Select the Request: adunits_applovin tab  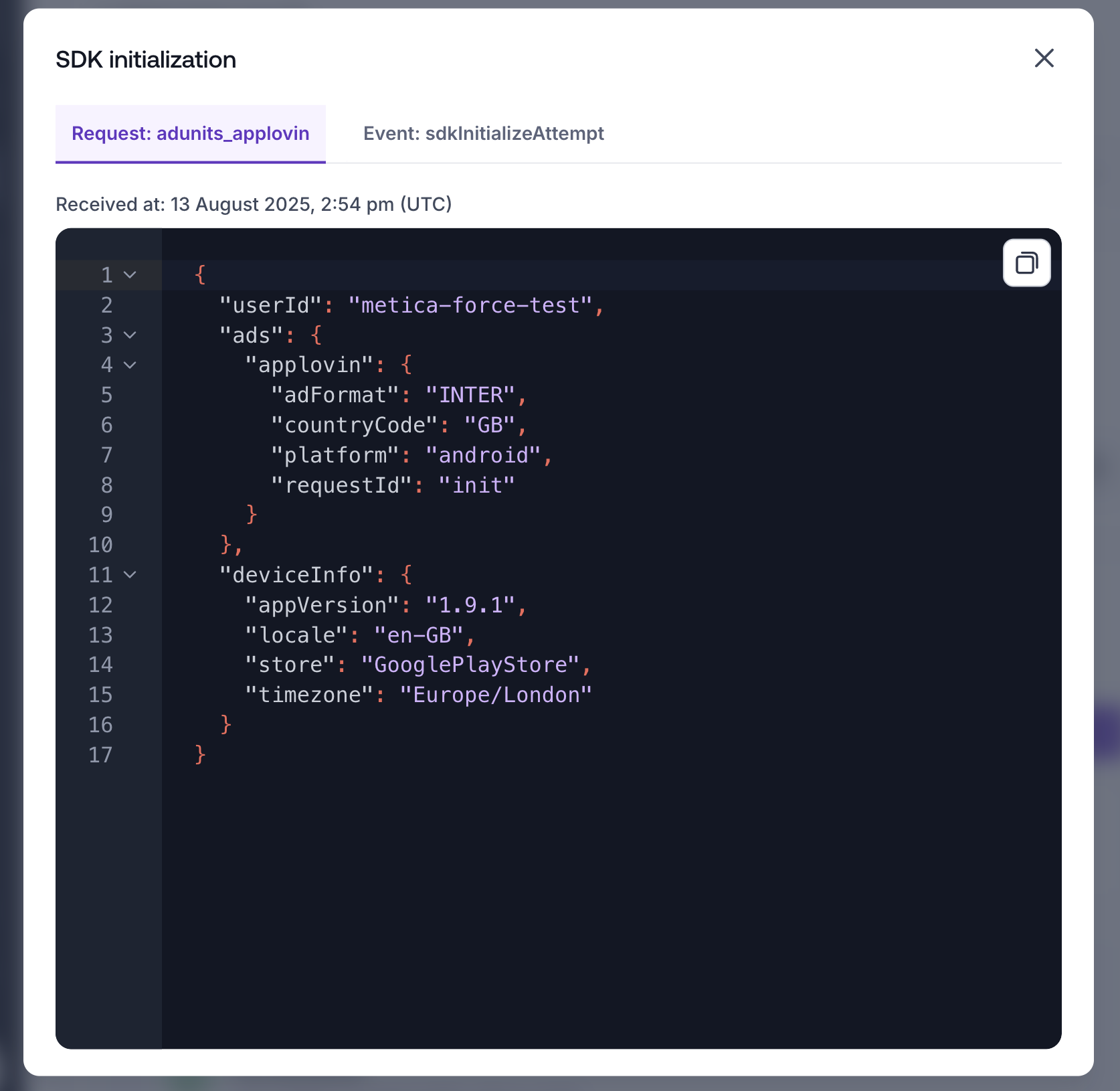(x=191, y=133)
